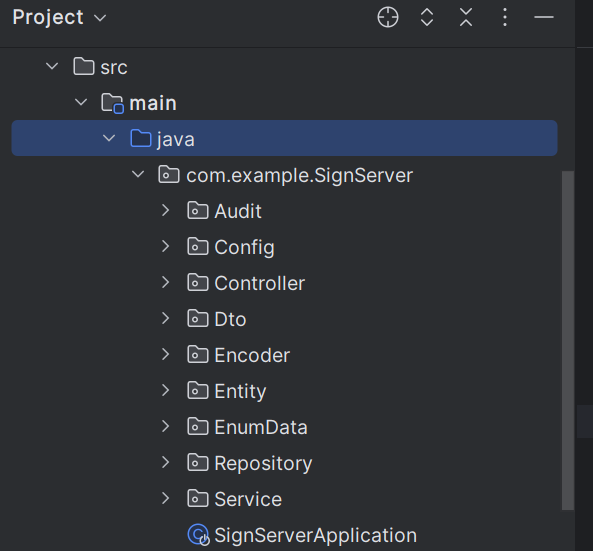Click the SignServerApplication class icon

[199, 535]
